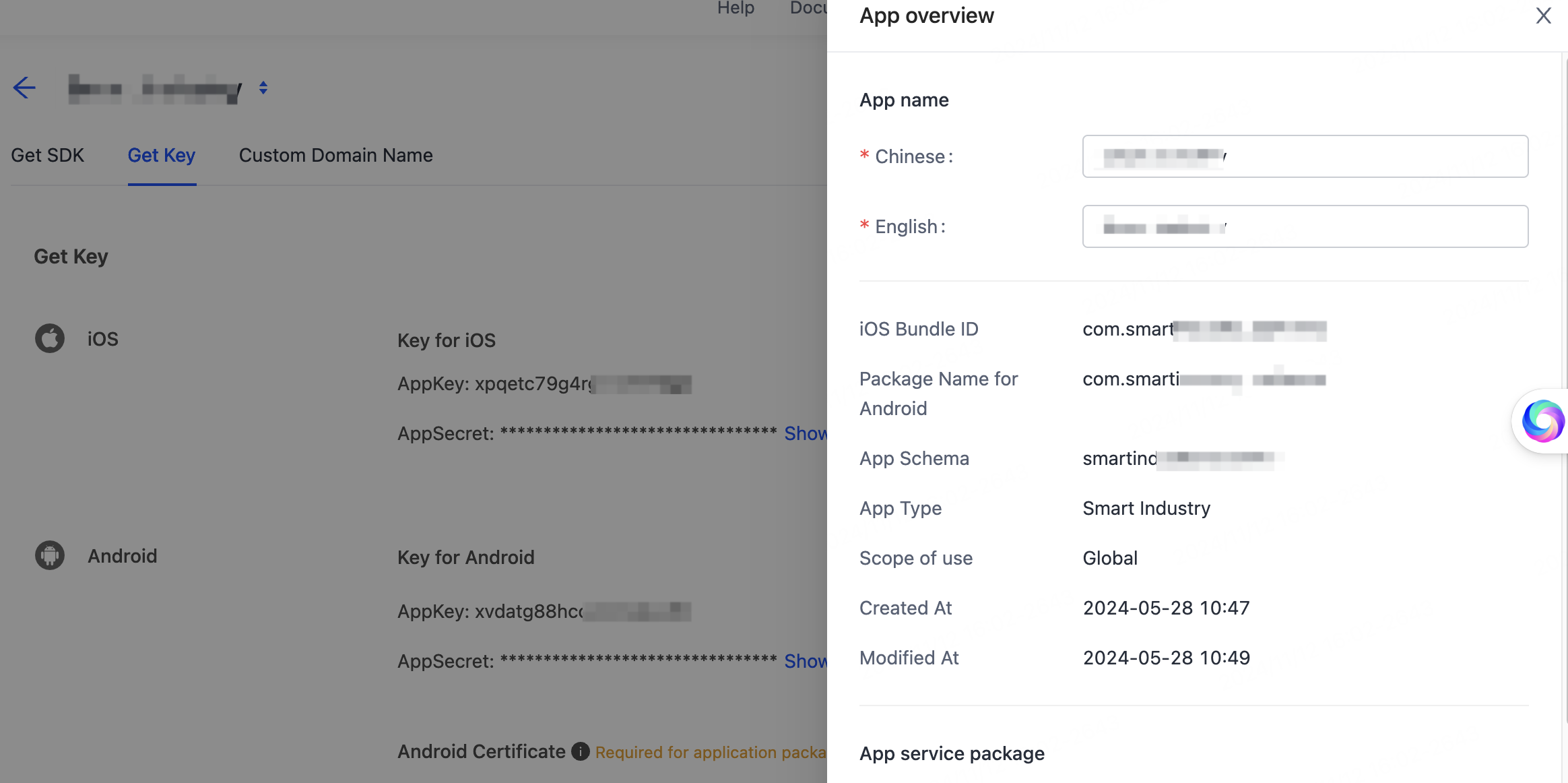
Task: Close the App overview panel
Action: tap(1543, 15)
